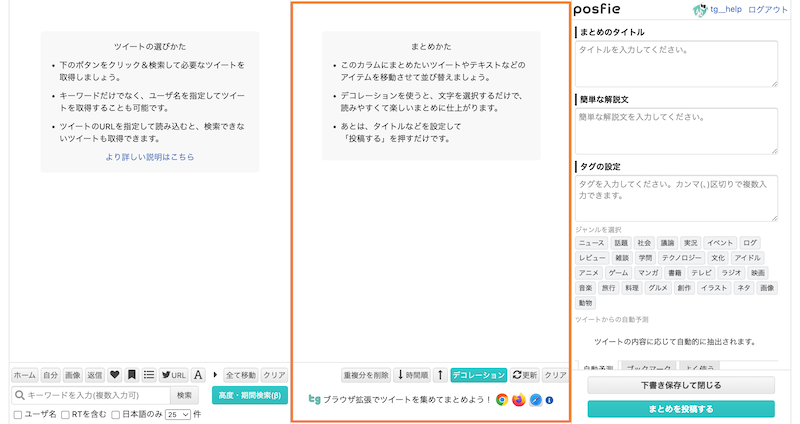
Task: Open the より詳しい説明はこちら link
Action: click(x=150, y=157)
